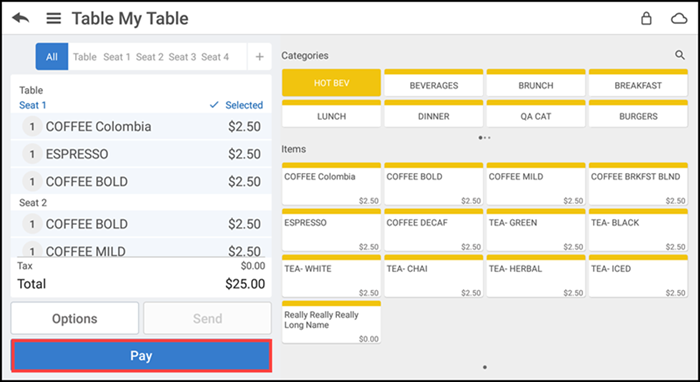This screenshot has height=382, width=700.
Task: Select ESPRESSO order line in Seat 1
Action: (141, 154)
